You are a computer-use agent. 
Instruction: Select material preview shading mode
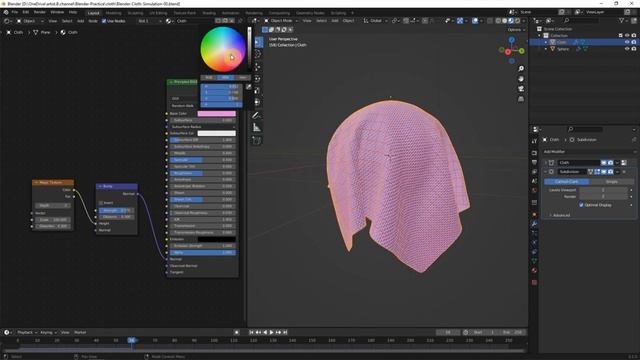pos(511,20)
